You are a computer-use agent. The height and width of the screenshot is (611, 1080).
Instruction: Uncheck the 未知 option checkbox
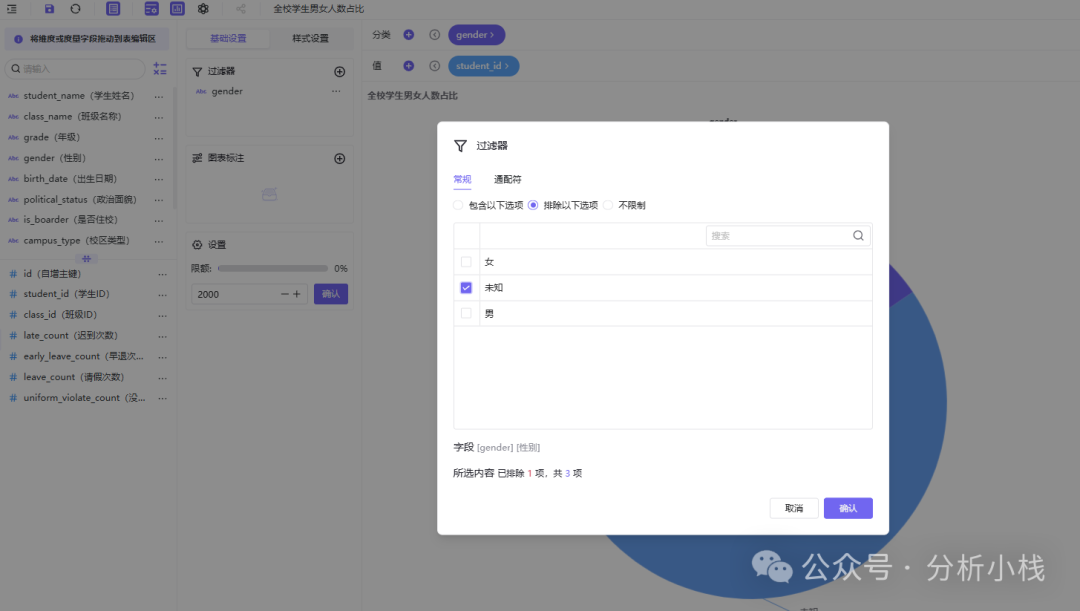pos(466,287)
